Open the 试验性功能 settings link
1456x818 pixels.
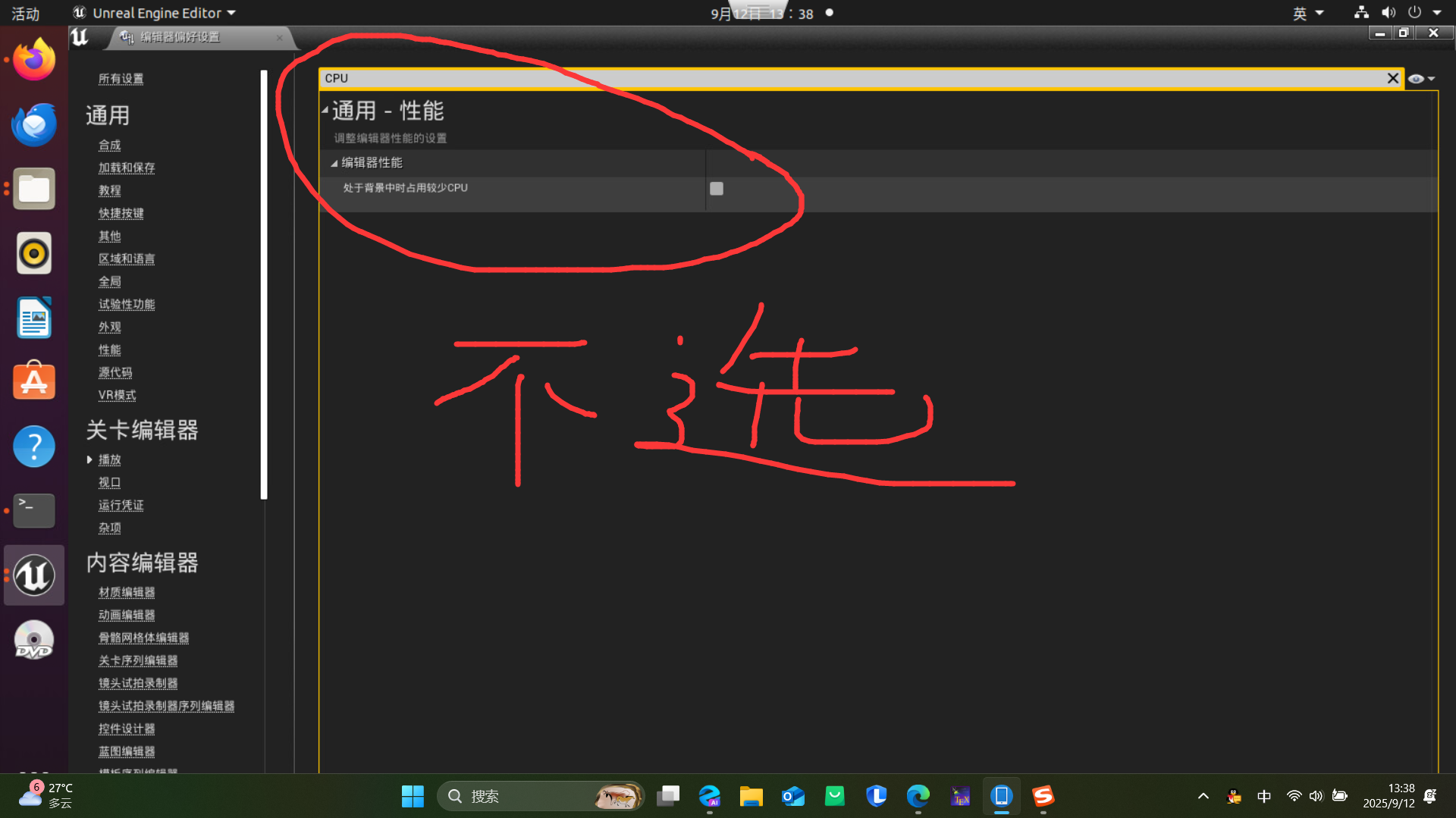tap(126, 304)
